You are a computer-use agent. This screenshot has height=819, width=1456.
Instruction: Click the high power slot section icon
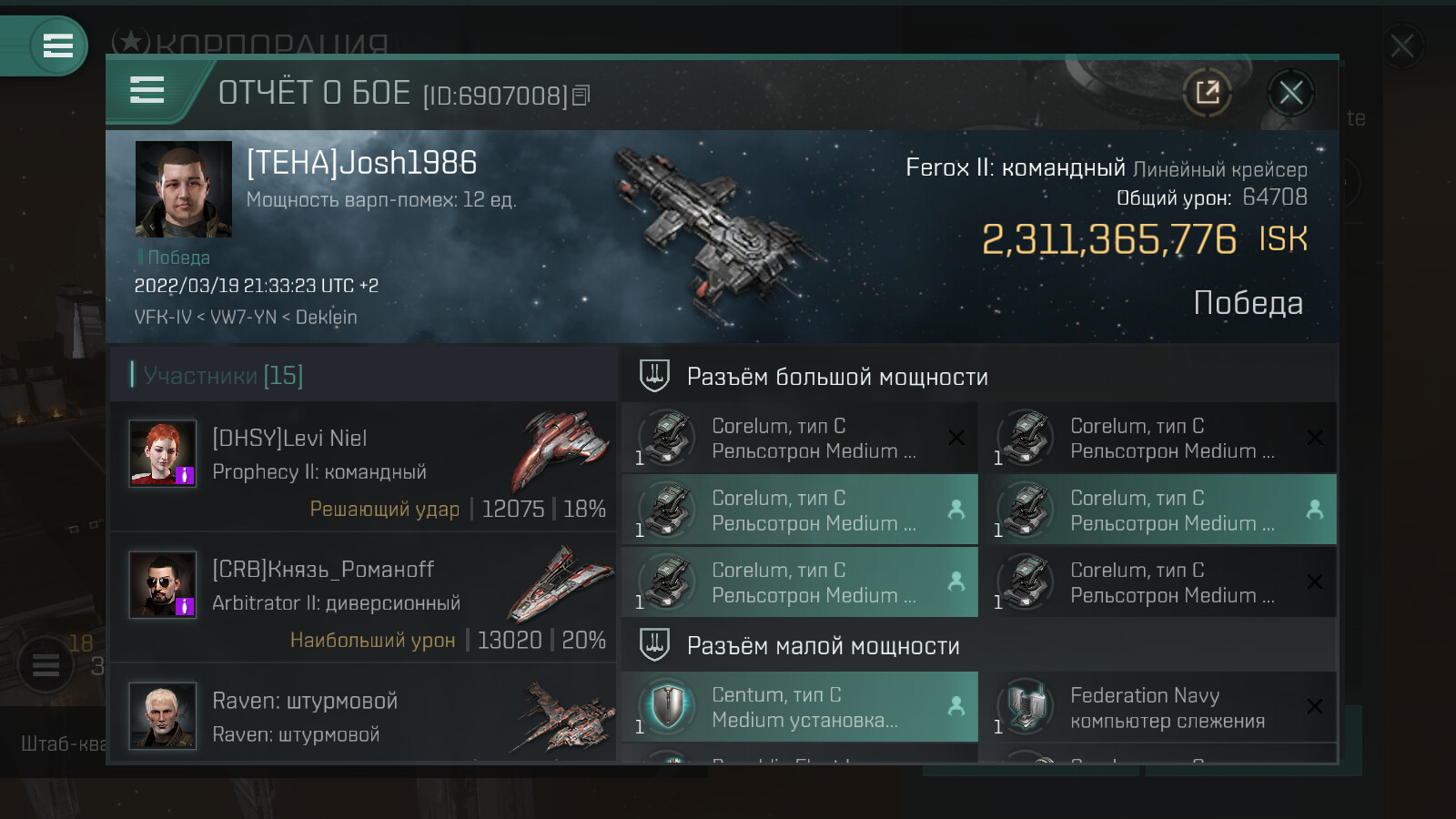click(x=654, y=375)
